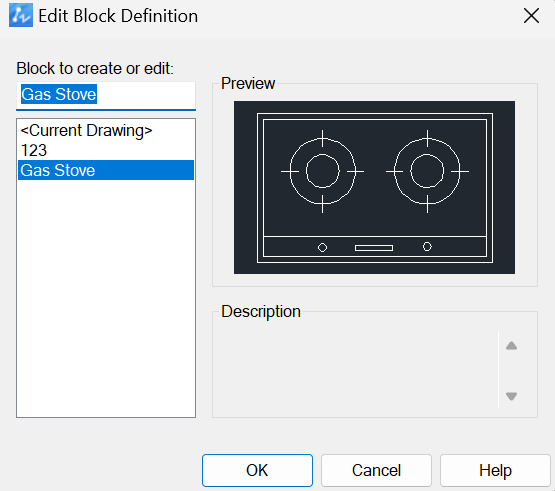Click the AutoCAD icon in title bar
Viewport: 555px width, 491px height.
21,15
